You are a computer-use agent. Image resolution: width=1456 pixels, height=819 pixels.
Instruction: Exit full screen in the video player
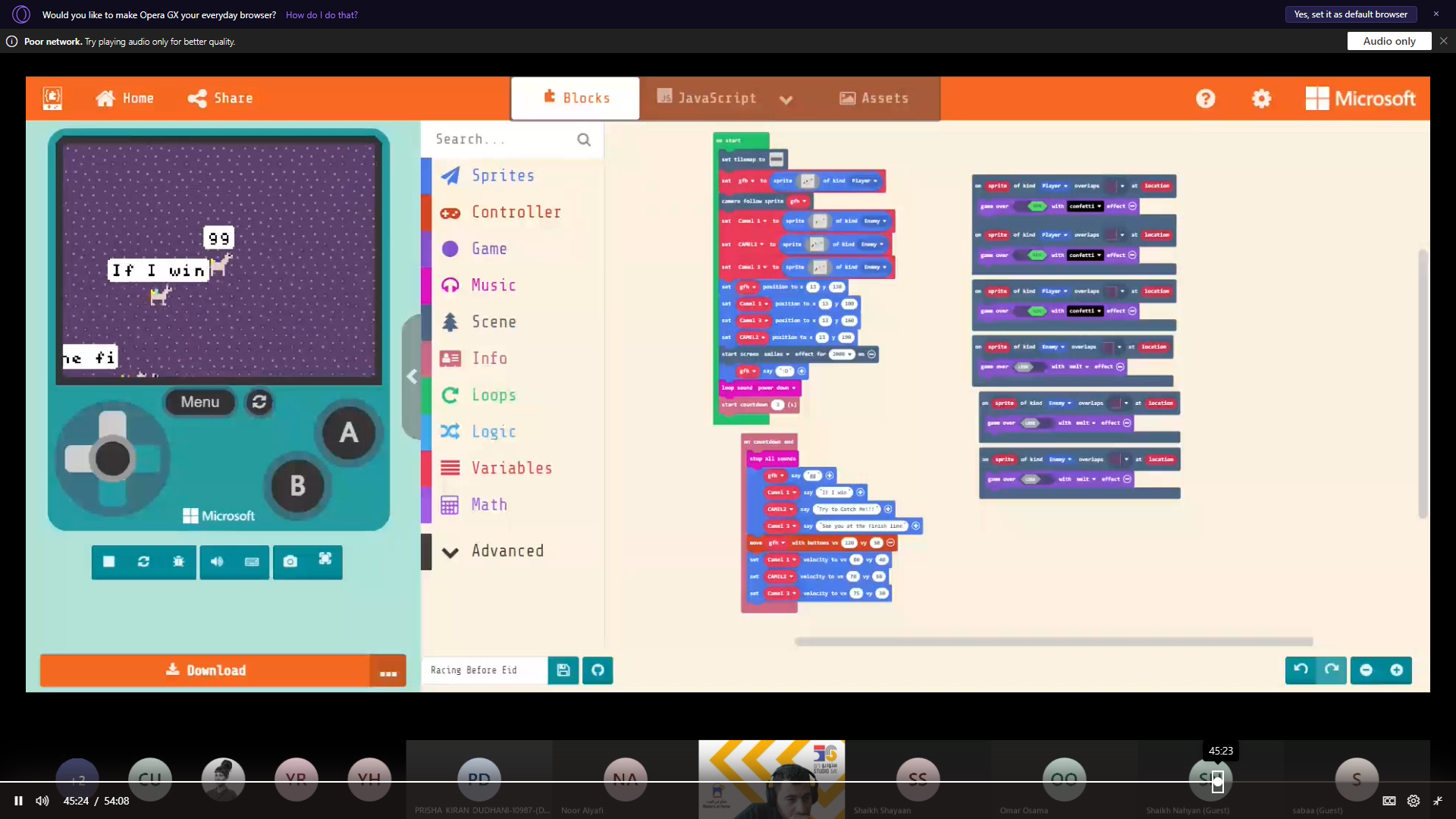[x=1438, y=801]
